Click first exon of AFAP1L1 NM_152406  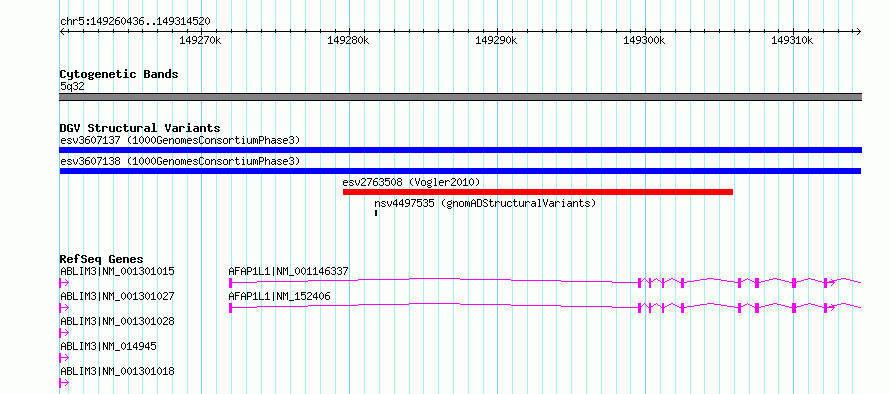pyautogui.click(x=230, y=308)
